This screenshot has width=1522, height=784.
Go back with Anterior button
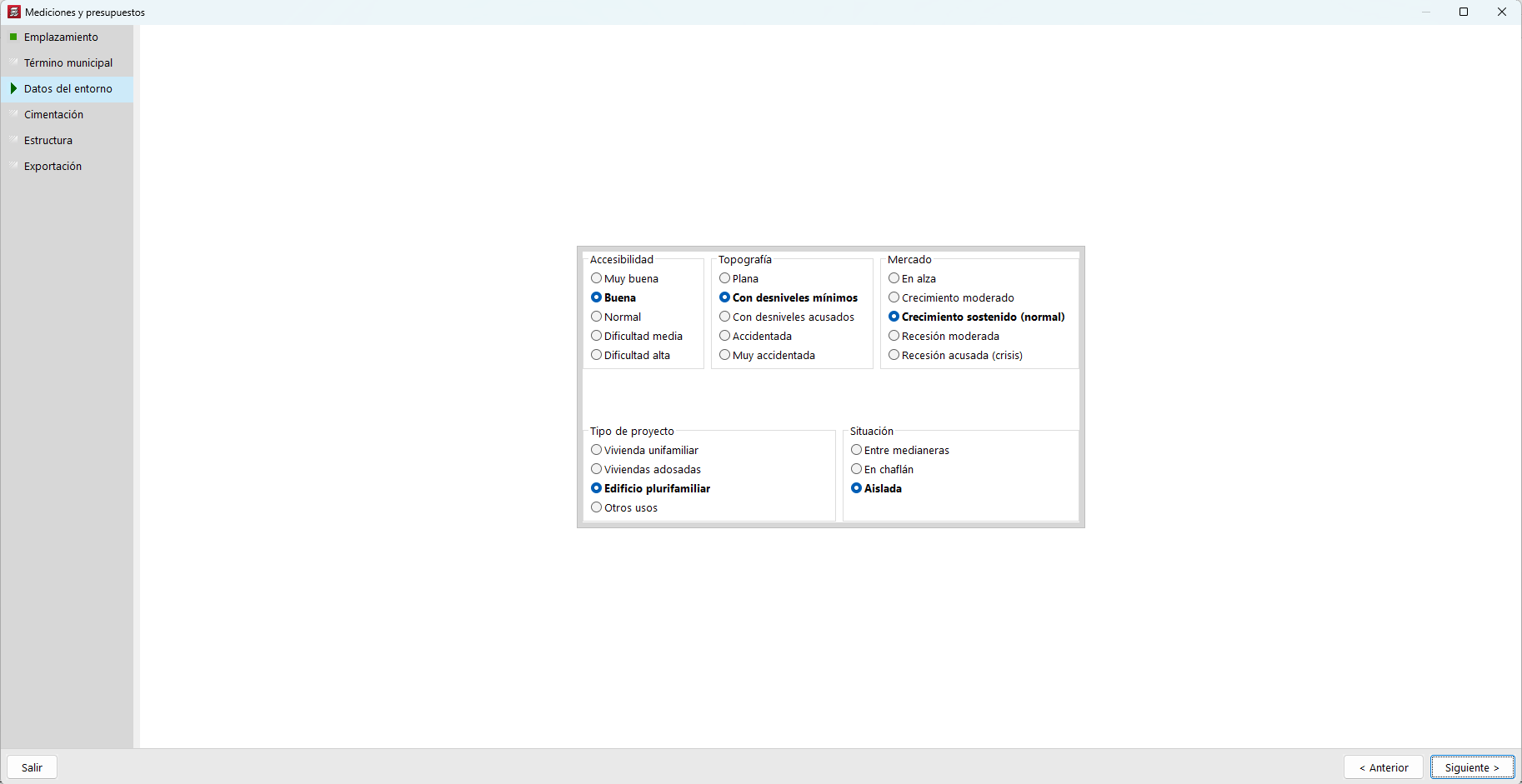coord(1384,767)
